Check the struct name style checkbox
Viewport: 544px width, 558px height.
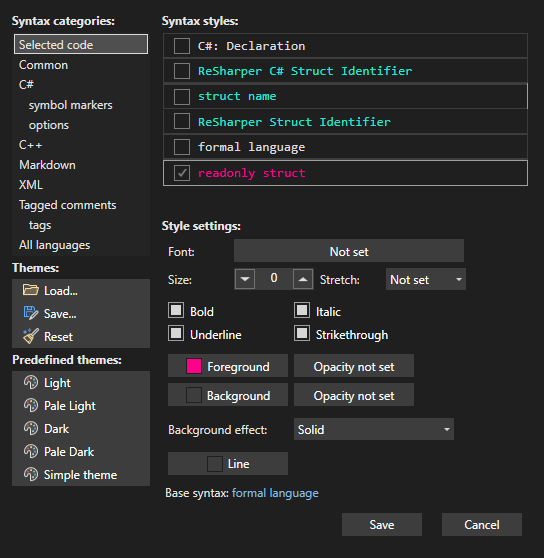[182, 96]
